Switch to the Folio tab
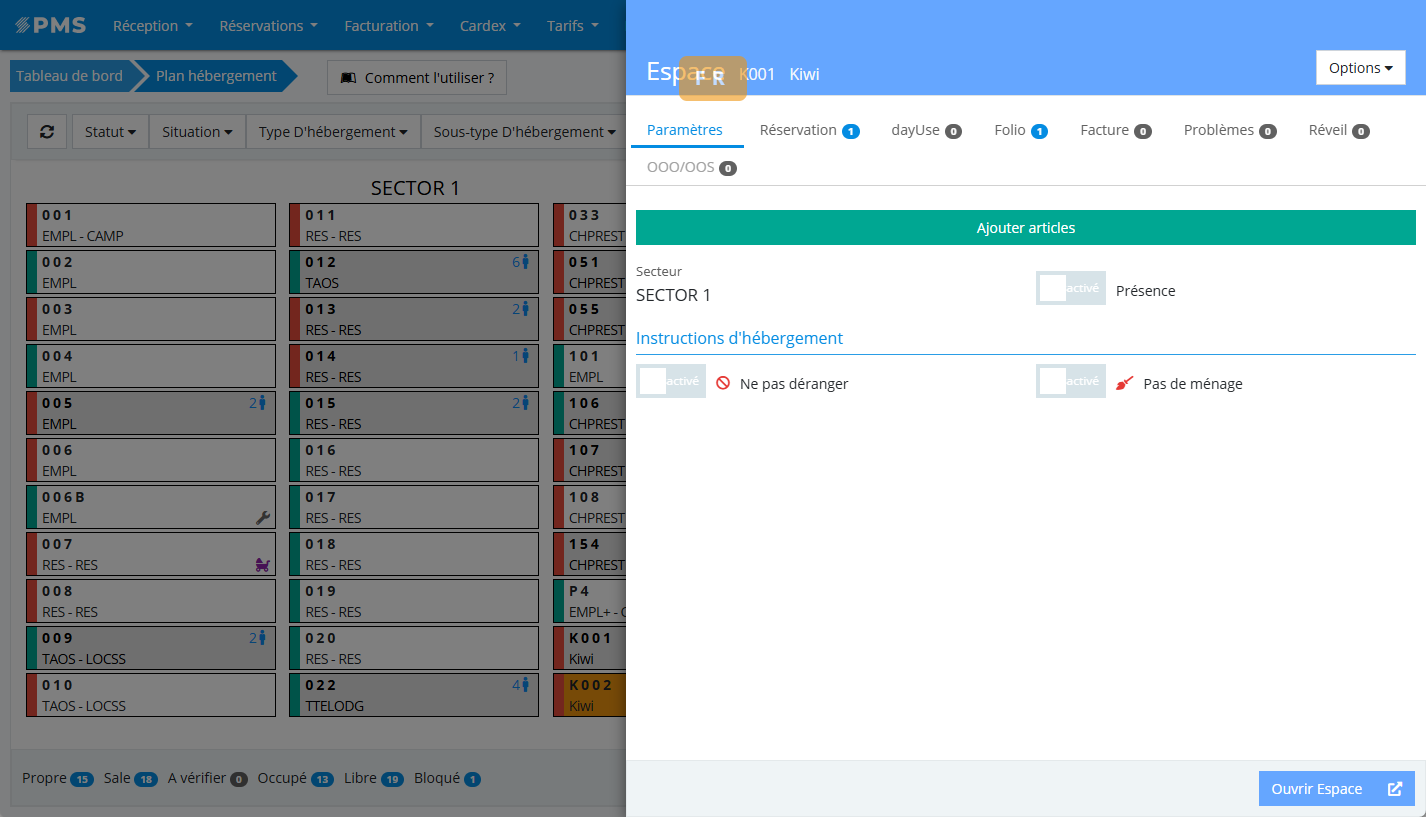The image size is (1426, 817). 1020,130
